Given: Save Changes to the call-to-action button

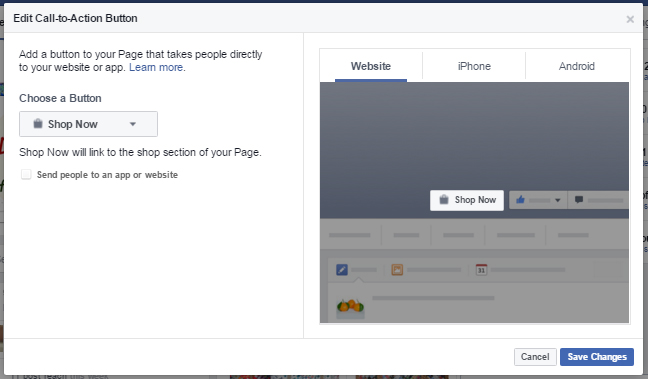Looking at the screenshot, I should 597,357.
